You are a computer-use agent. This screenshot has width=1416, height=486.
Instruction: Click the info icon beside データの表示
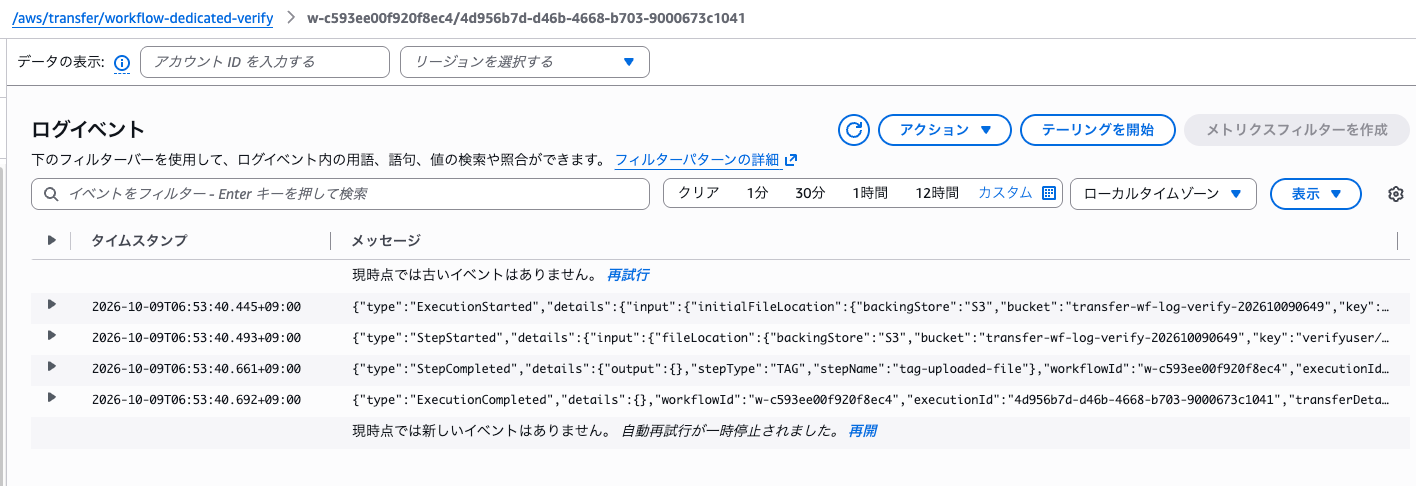click(x=122, y=63)
